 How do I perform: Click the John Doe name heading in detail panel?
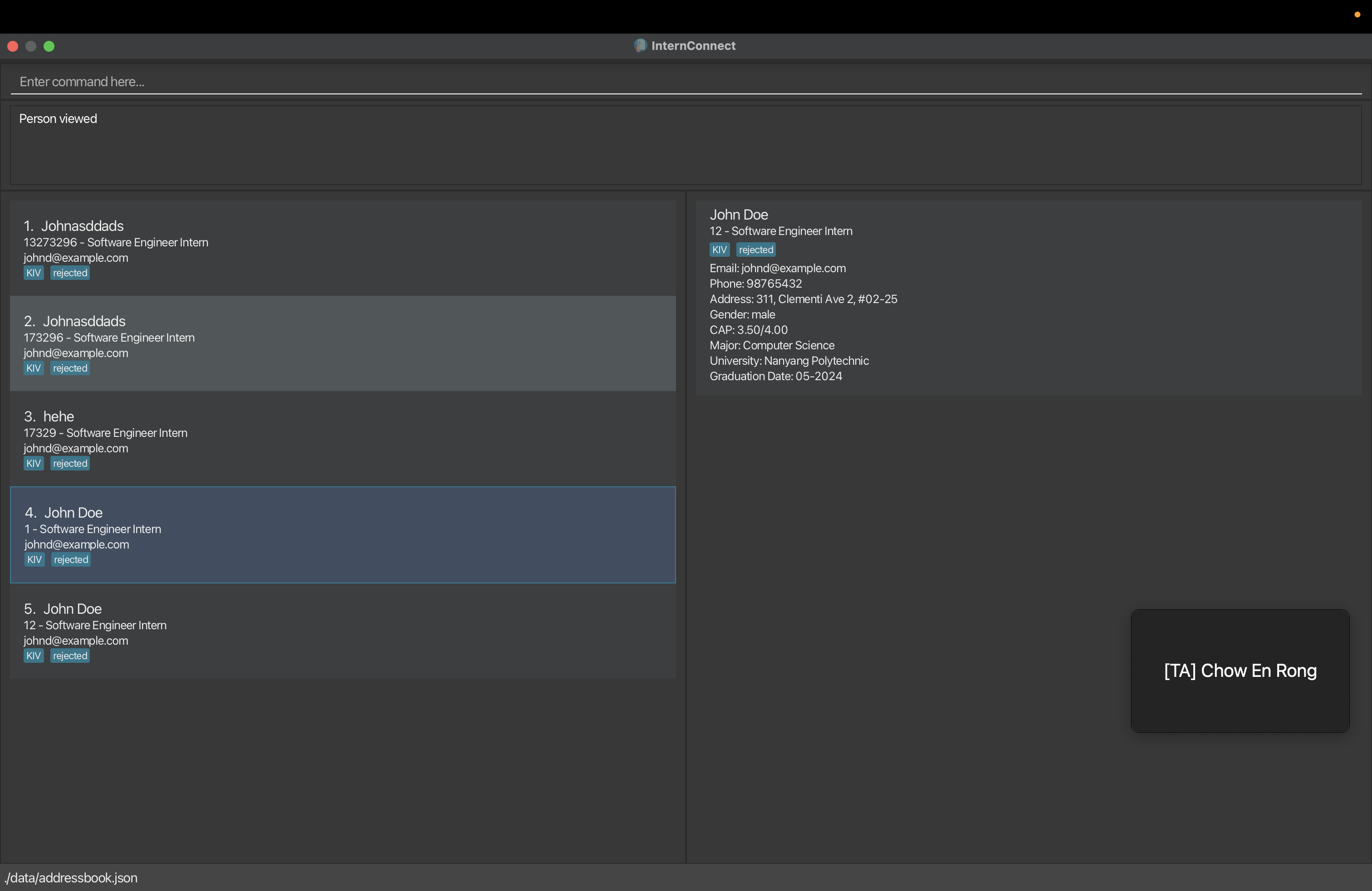[x=739, y=215]
